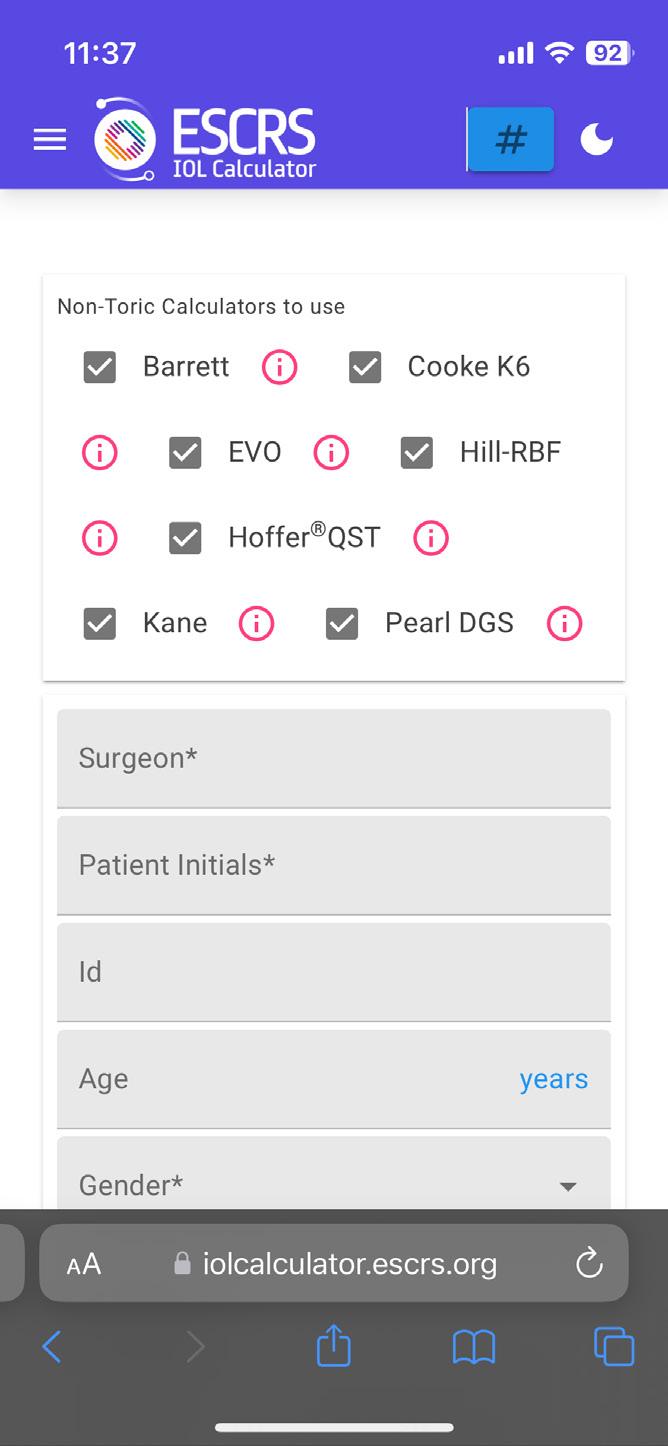The image size is (668, 1446).
Task: Open the Safari share sheet
Action: point(334,1347)
